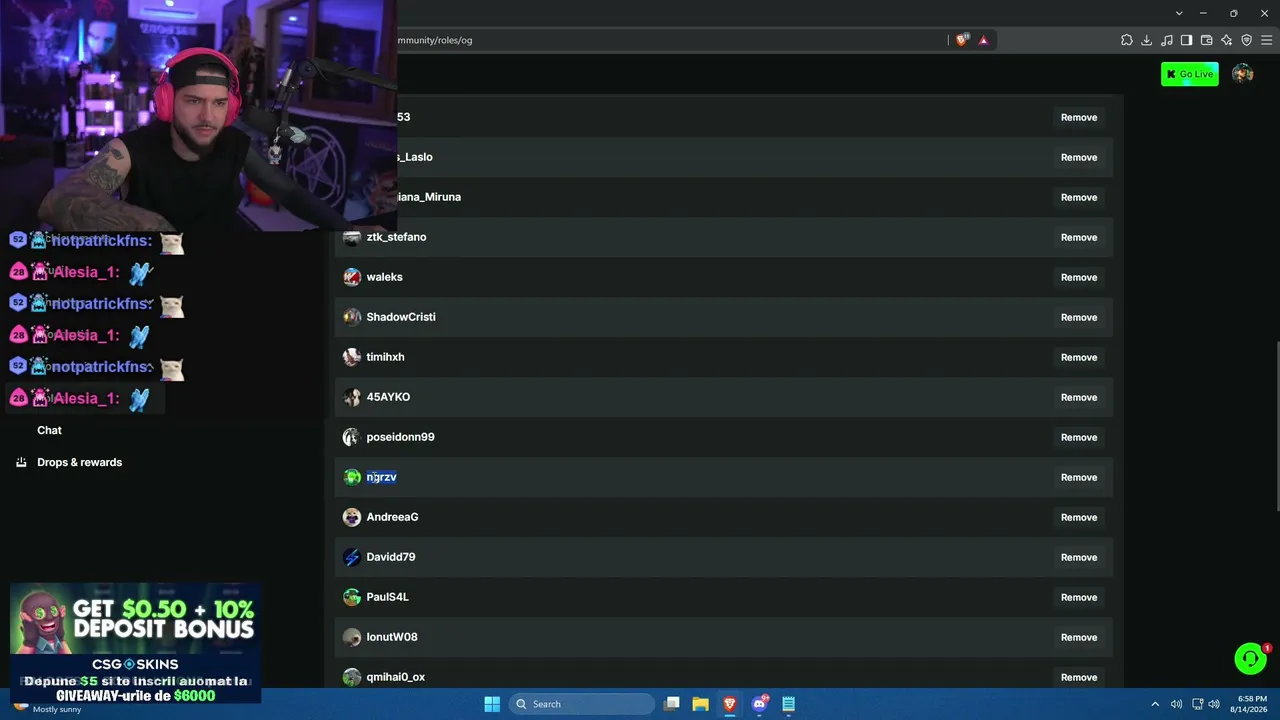Remove PaulS4L from the role
The height and width of the screenshot is (720, 1280).
pos(1079,597)
